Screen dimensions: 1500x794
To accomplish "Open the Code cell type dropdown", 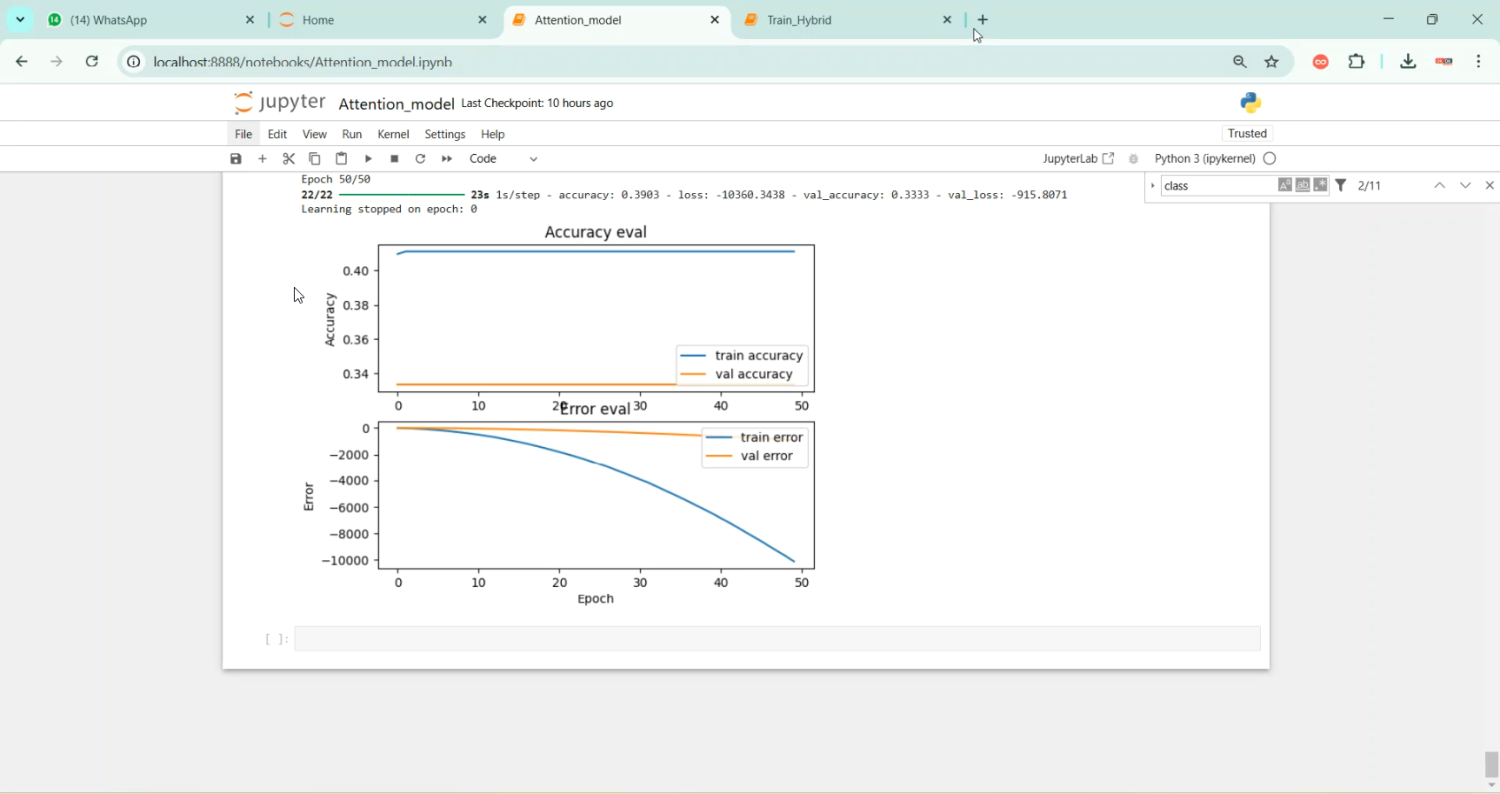I will (x=500, y=158).
